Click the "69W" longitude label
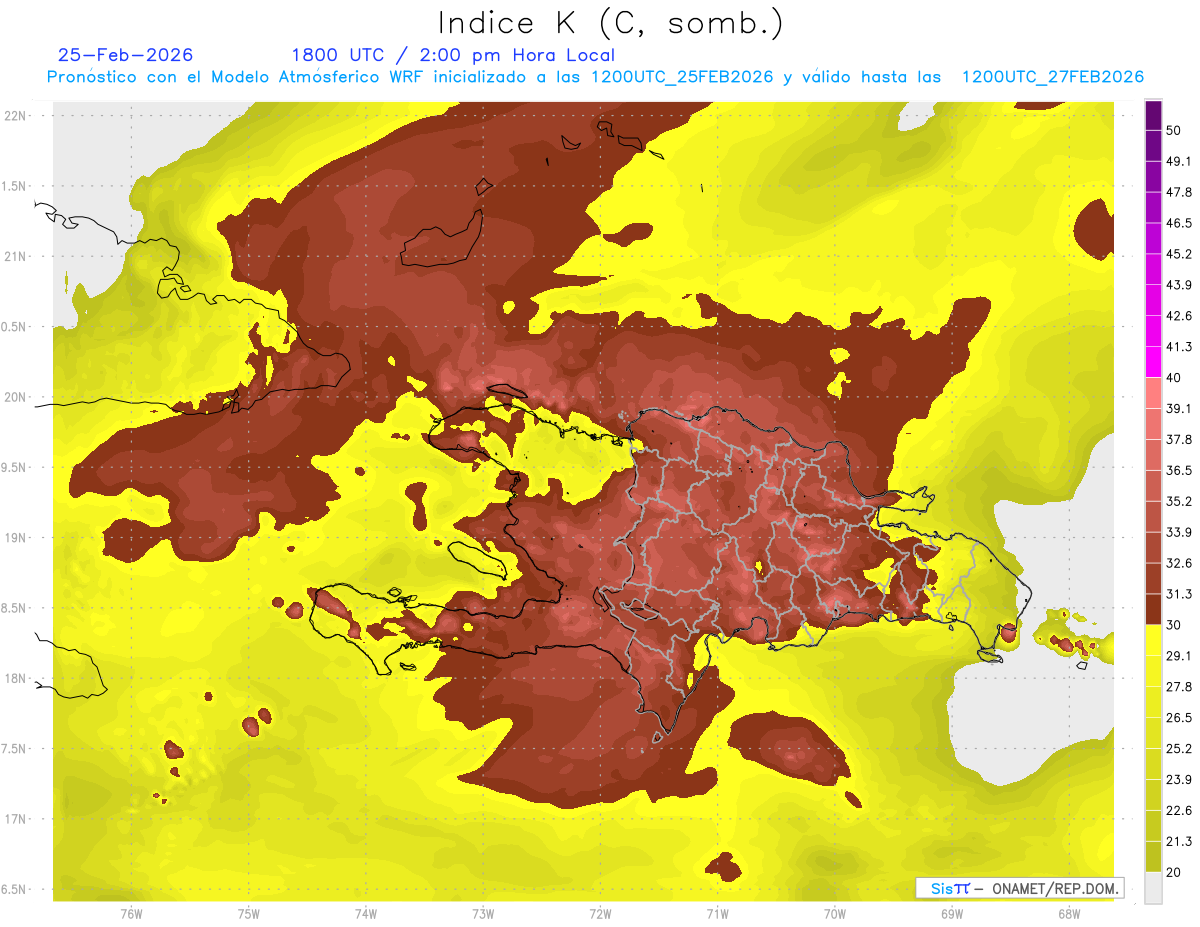This screenshot has height=927, width=1200. [952, 914]
